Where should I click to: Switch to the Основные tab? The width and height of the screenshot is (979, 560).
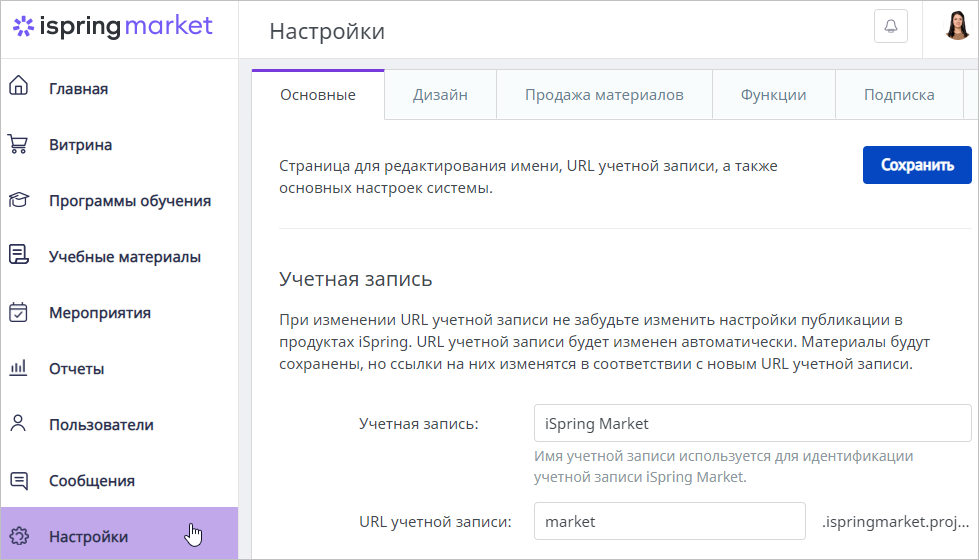click(318, 94)
